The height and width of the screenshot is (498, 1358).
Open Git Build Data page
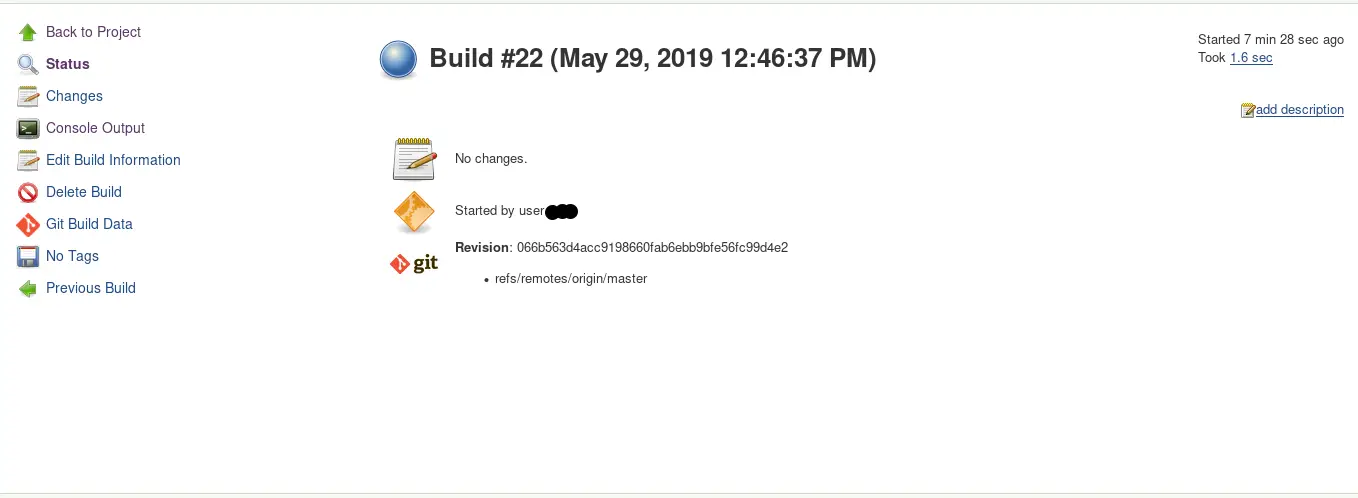click(x=89, y=224)
